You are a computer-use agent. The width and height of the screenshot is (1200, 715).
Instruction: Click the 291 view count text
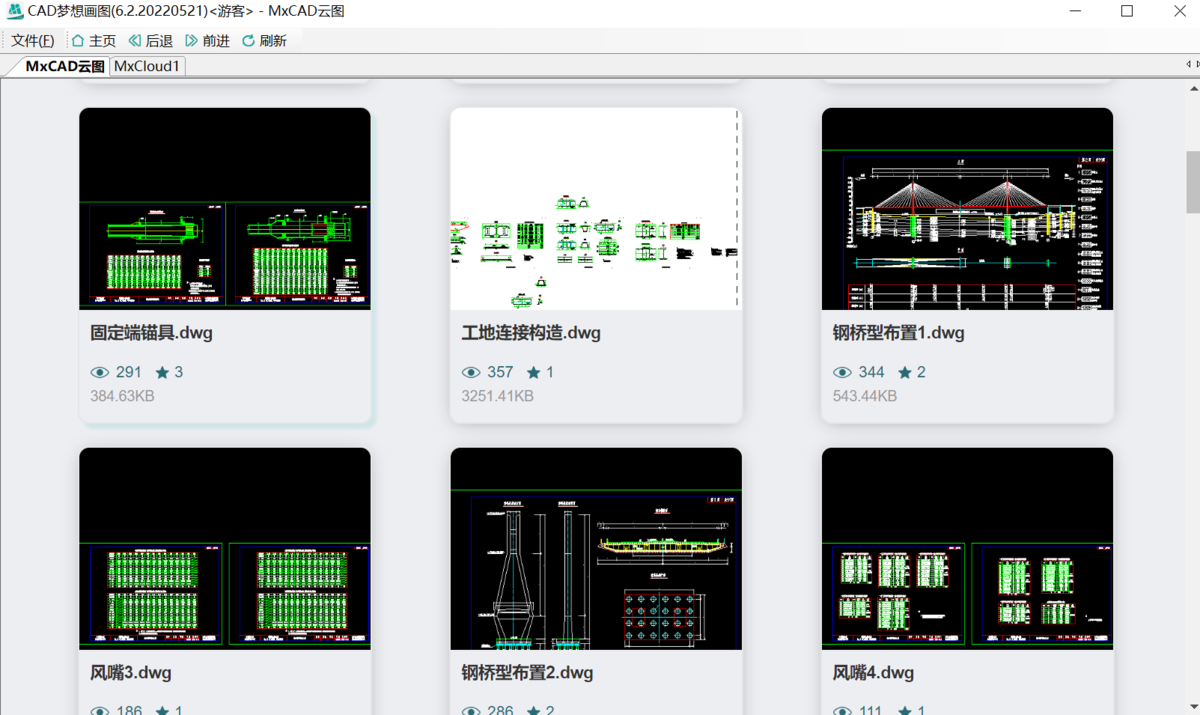129,372
